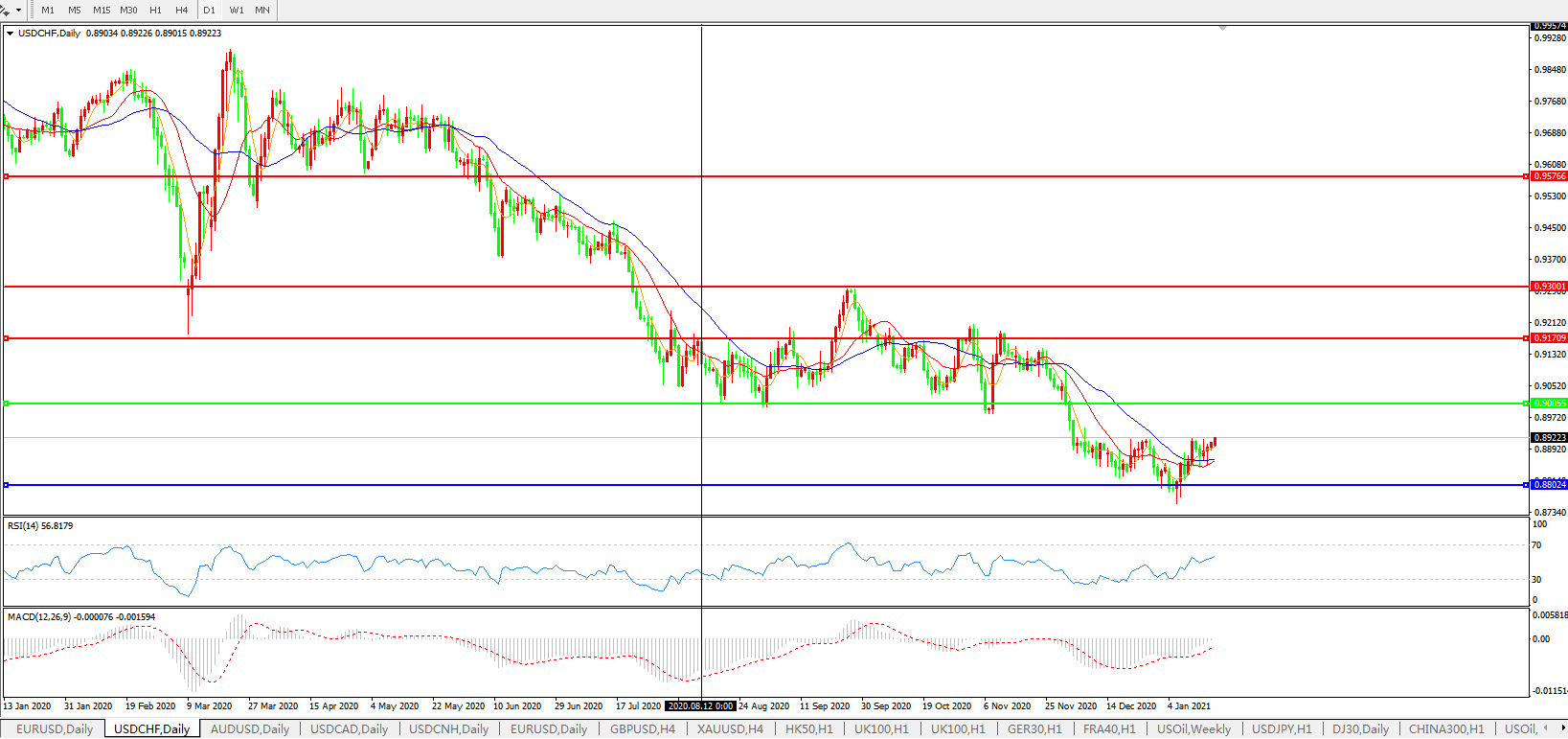Select the green 0.90055 price level label
This screenshot has width=1568, height=739.
coord(1549,404)
